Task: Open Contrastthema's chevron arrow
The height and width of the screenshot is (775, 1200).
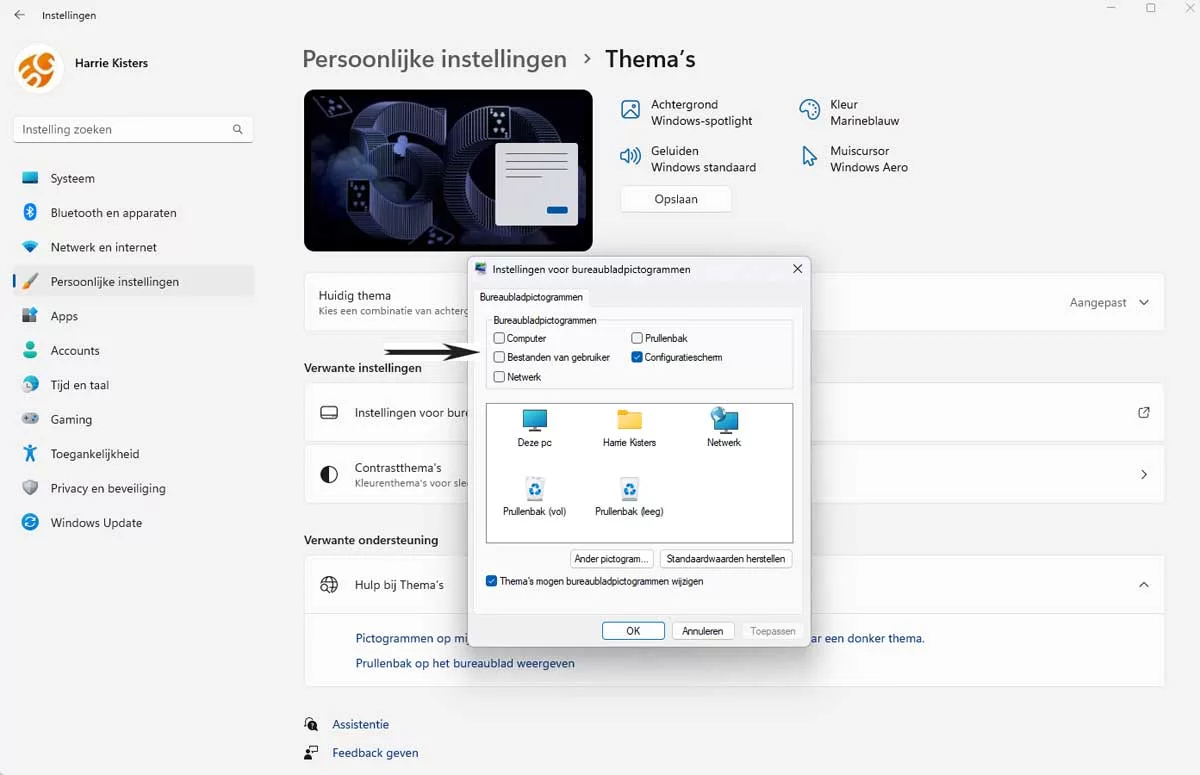Action: click(1144, 475)
